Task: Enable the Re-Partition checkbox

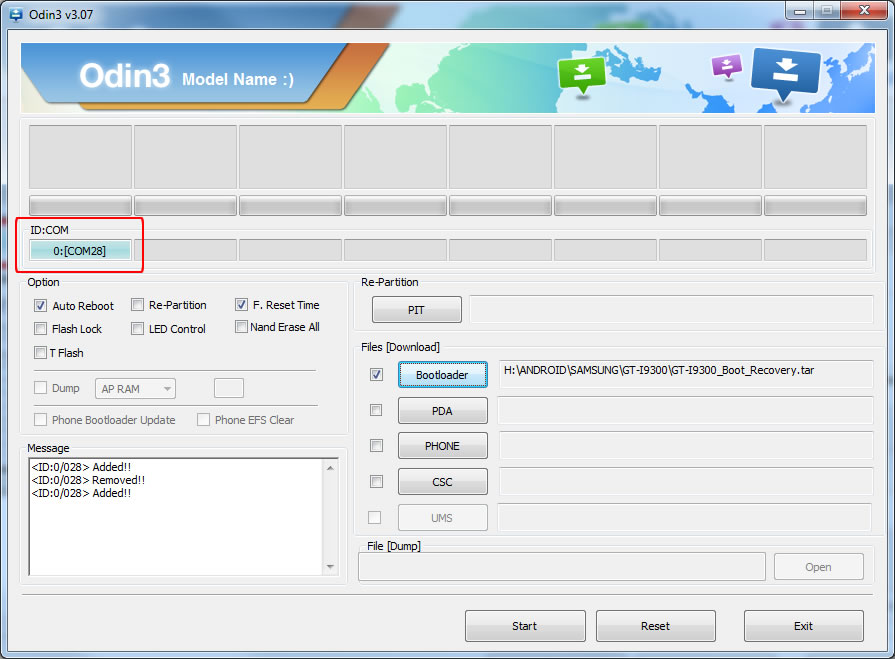Action: click(x=137, y=305)
